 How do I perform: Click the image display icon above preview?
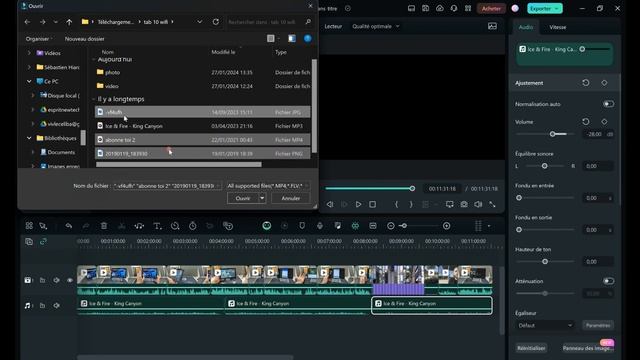[493, 26]
